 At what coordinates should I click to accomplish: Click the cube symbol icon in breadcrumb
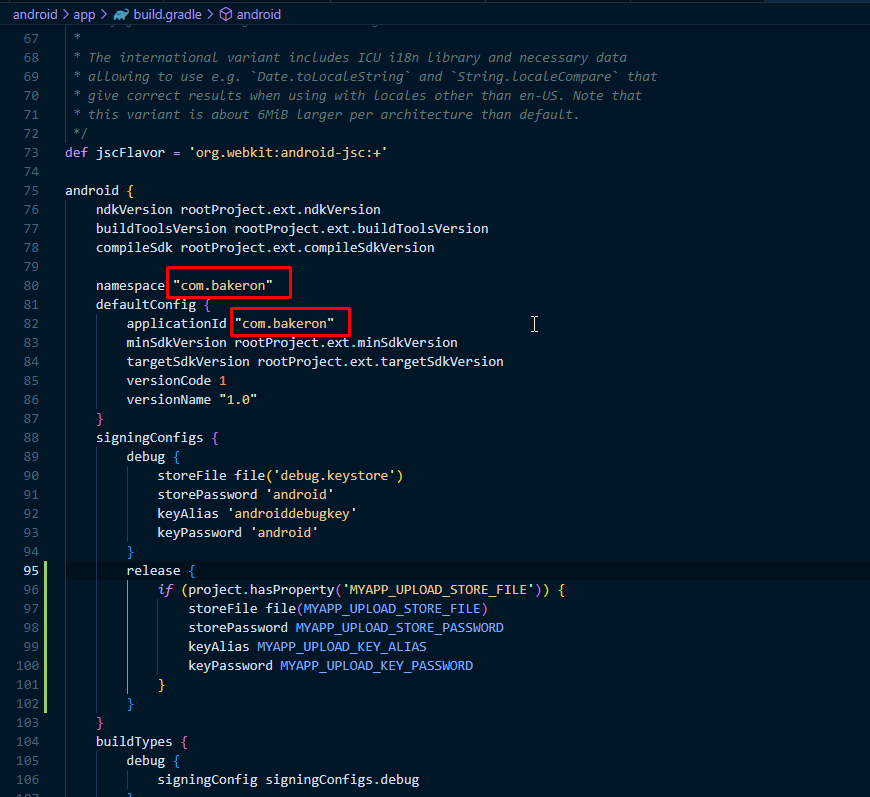(x=225, y=15)
